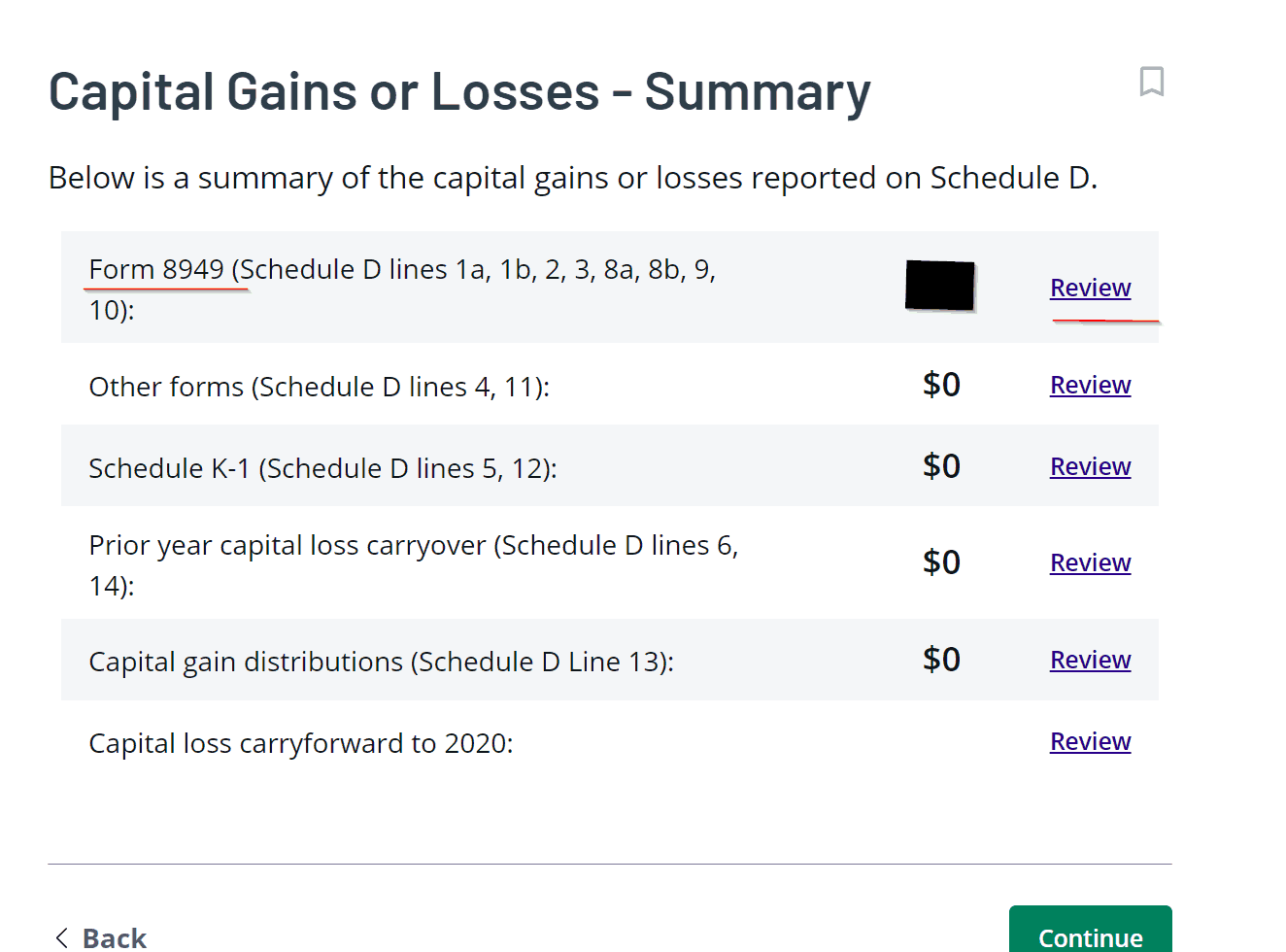This screenshot has width=1286, height=952.
Task: Click the bookmark icon beside the heading
Action: [x=1151, y=82]
